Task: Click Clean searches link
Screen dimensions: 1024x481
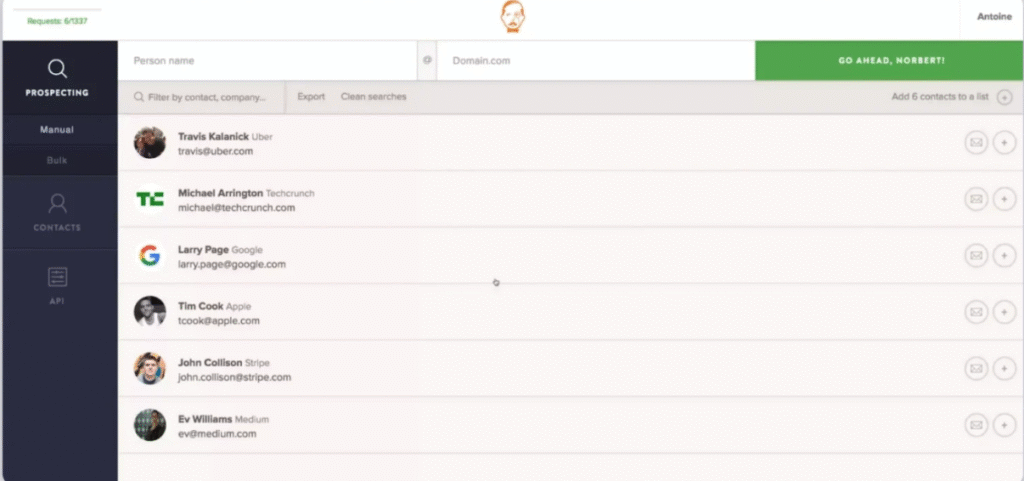Action: point(373,97)
